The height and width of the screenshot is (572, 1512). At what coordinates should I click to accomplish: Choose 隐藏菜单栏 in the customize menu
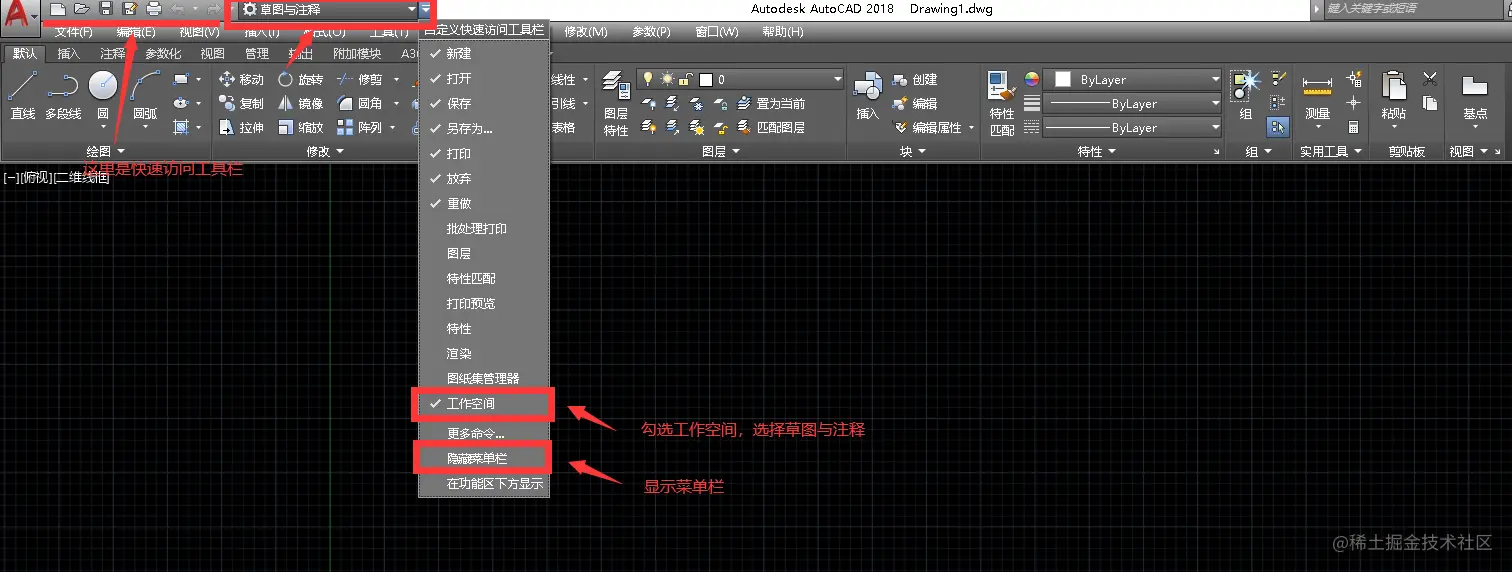pos(484,459)
